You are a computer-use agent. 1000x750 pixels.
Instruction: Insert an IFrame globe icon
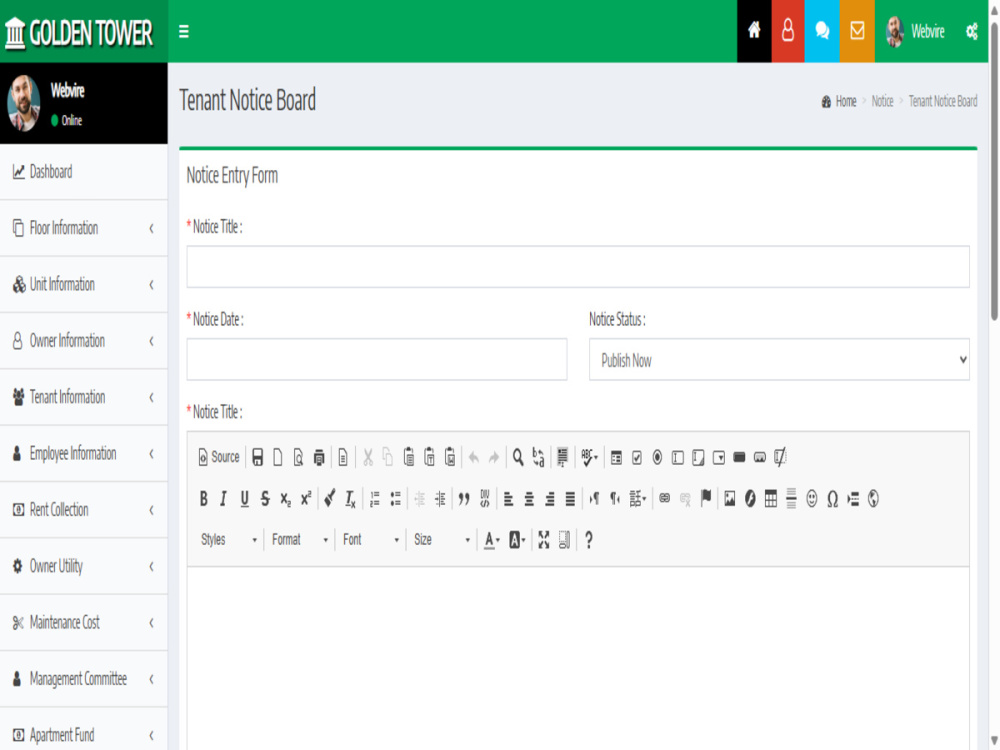coord(873,499)
